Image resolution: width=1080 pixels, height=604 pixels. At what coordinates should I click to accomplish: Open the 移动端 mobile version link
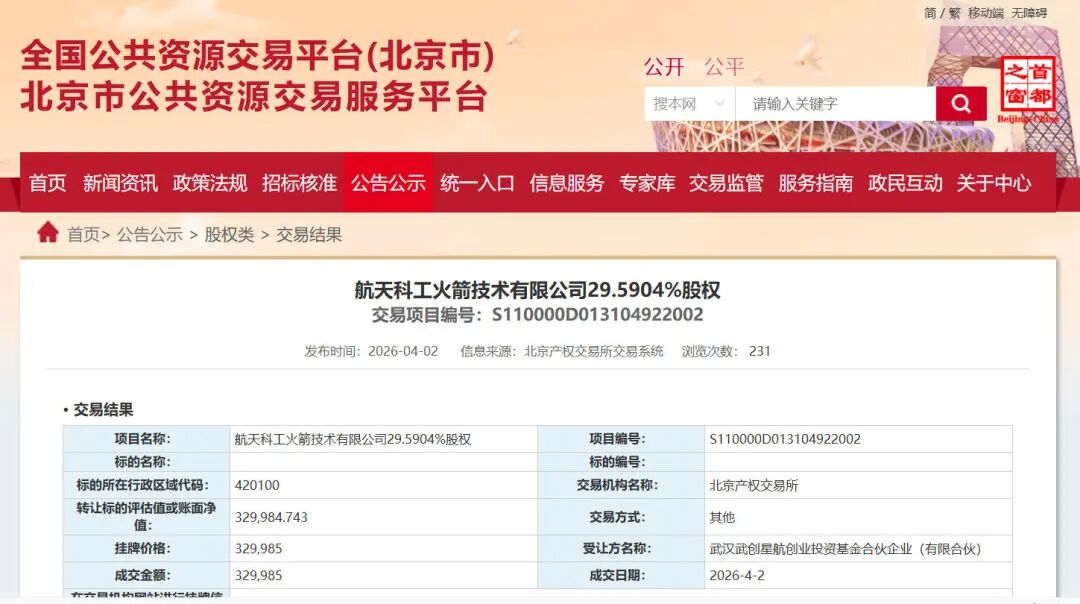point(985,13)
